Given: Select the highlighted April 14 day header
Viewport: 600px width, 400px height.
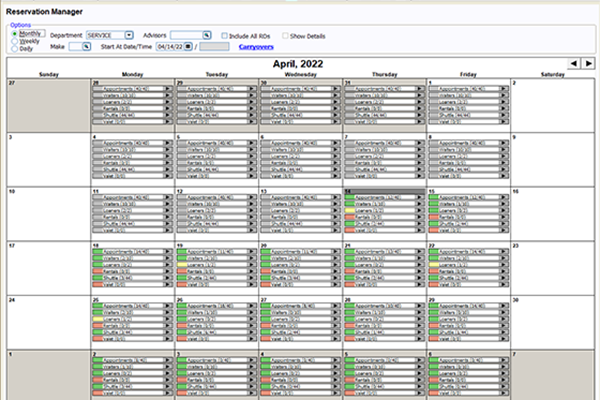Looking at the screenshot, I should [384, 191].
